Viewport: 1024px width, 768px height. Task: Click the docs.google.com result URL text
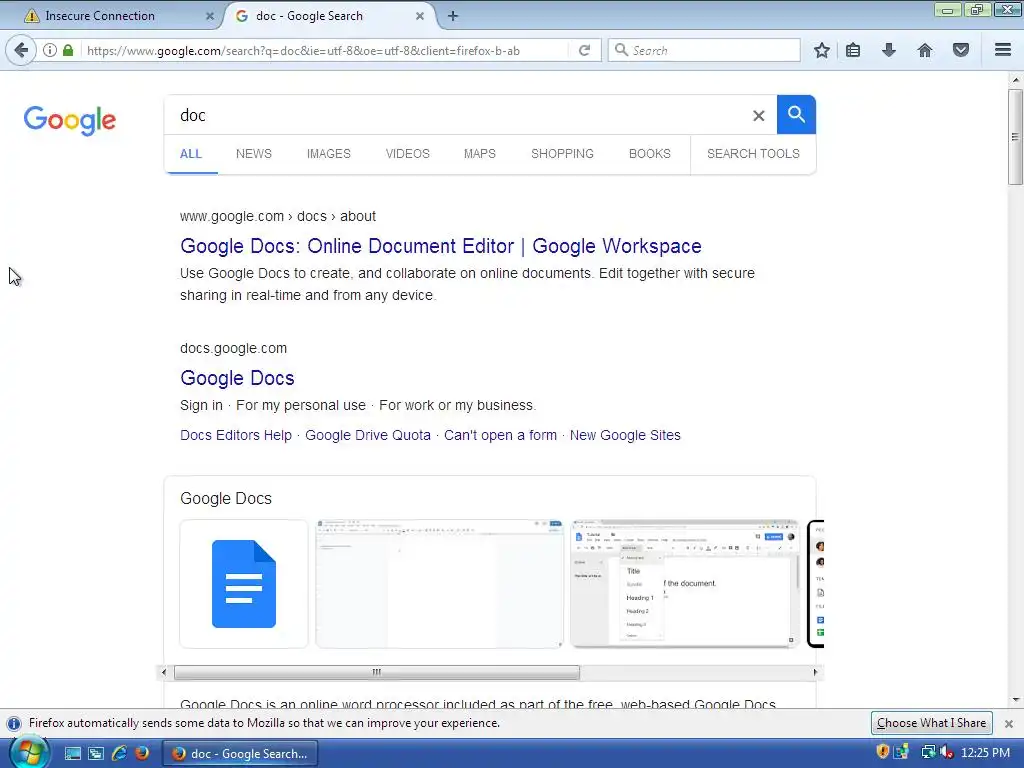click(x=233, y=349)
